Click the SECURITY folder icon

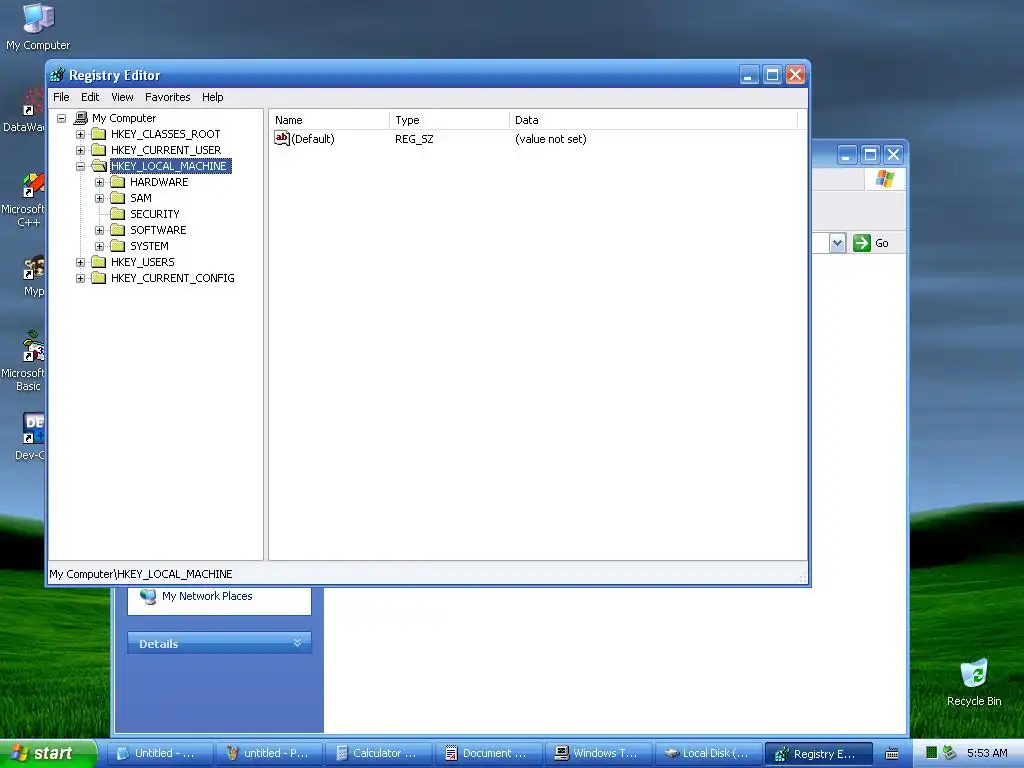point(118,214)
